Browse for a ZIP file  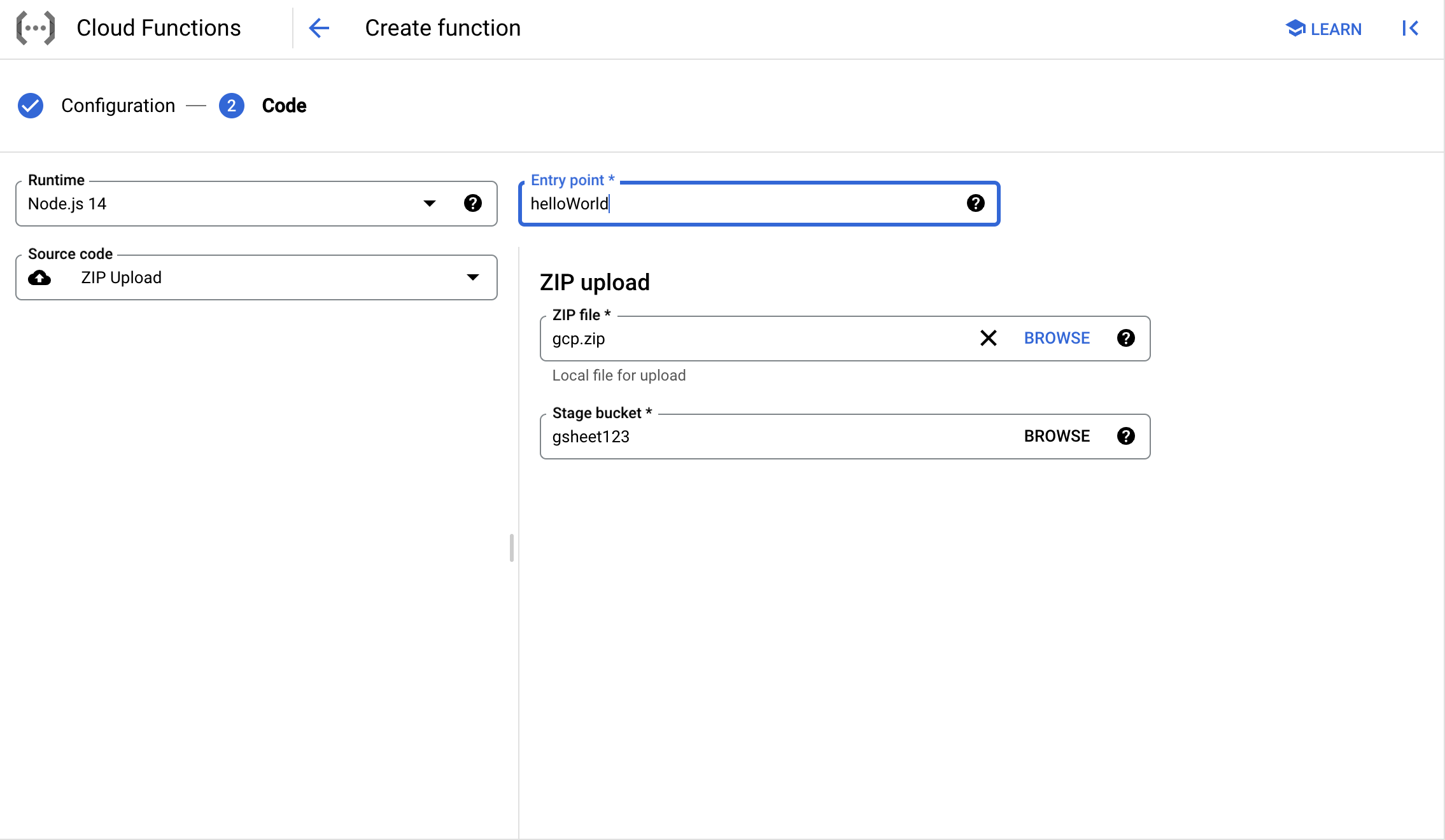click(x=1057, y=338)
